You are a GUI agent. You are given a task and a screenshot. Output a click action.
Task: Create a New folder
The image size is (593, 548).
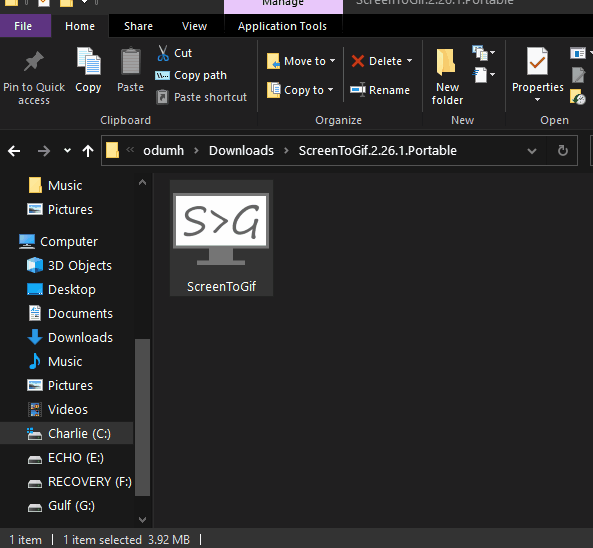click(447, 77)
